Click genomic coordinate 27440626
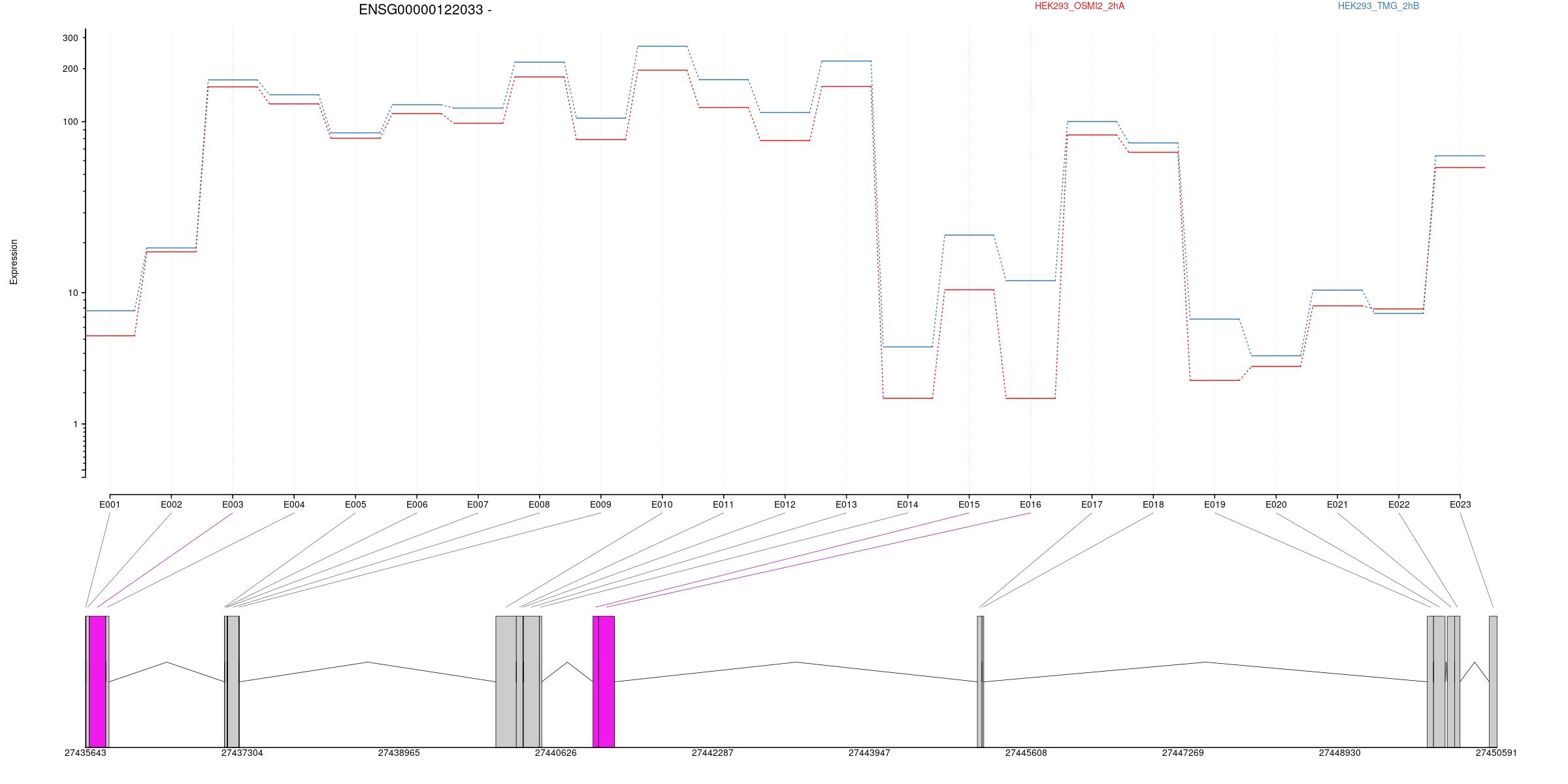This screenshot has height=784, width=1568. tap(556, 753)
